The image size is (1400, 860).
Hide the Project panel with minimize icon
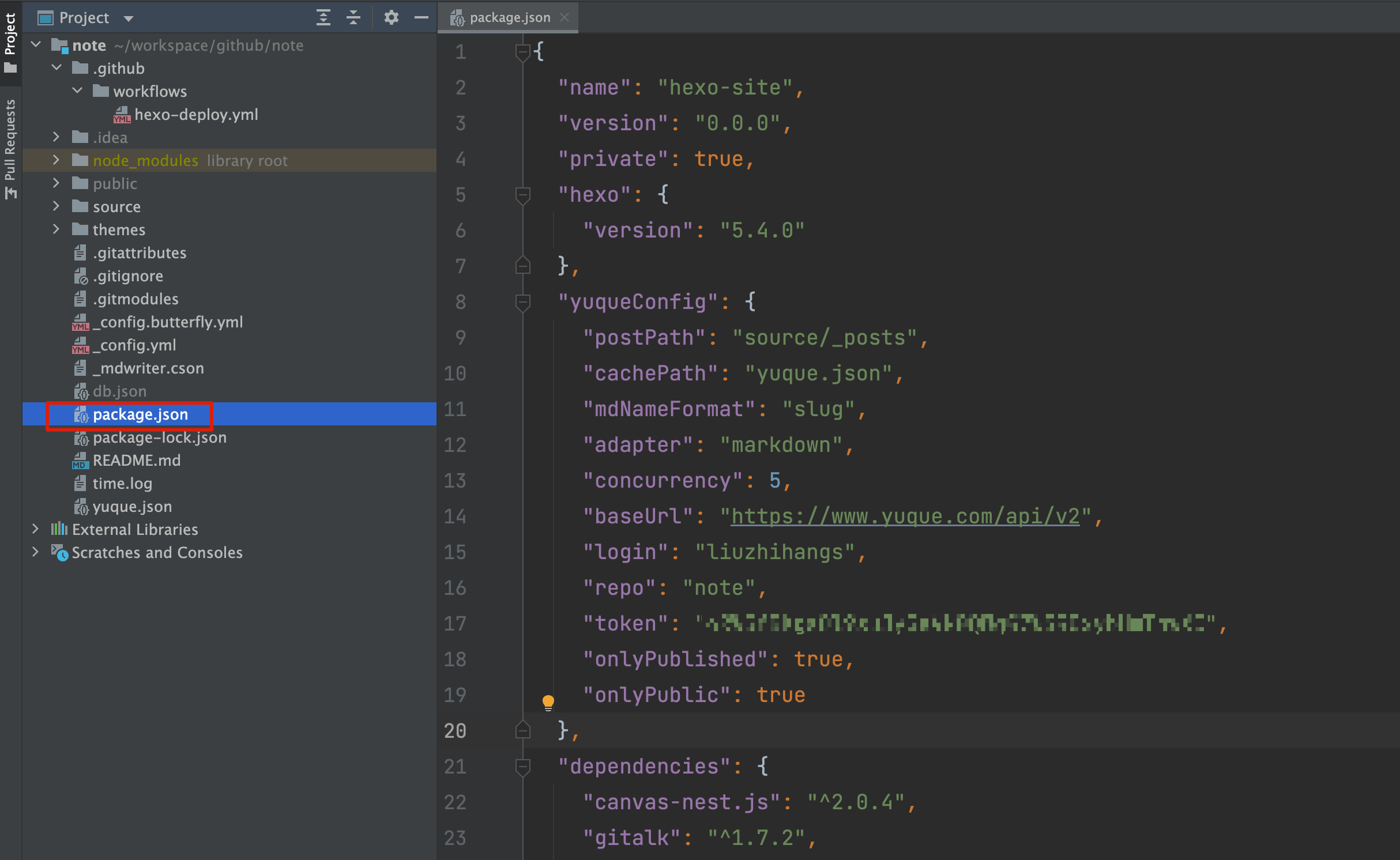click(421, 17)
